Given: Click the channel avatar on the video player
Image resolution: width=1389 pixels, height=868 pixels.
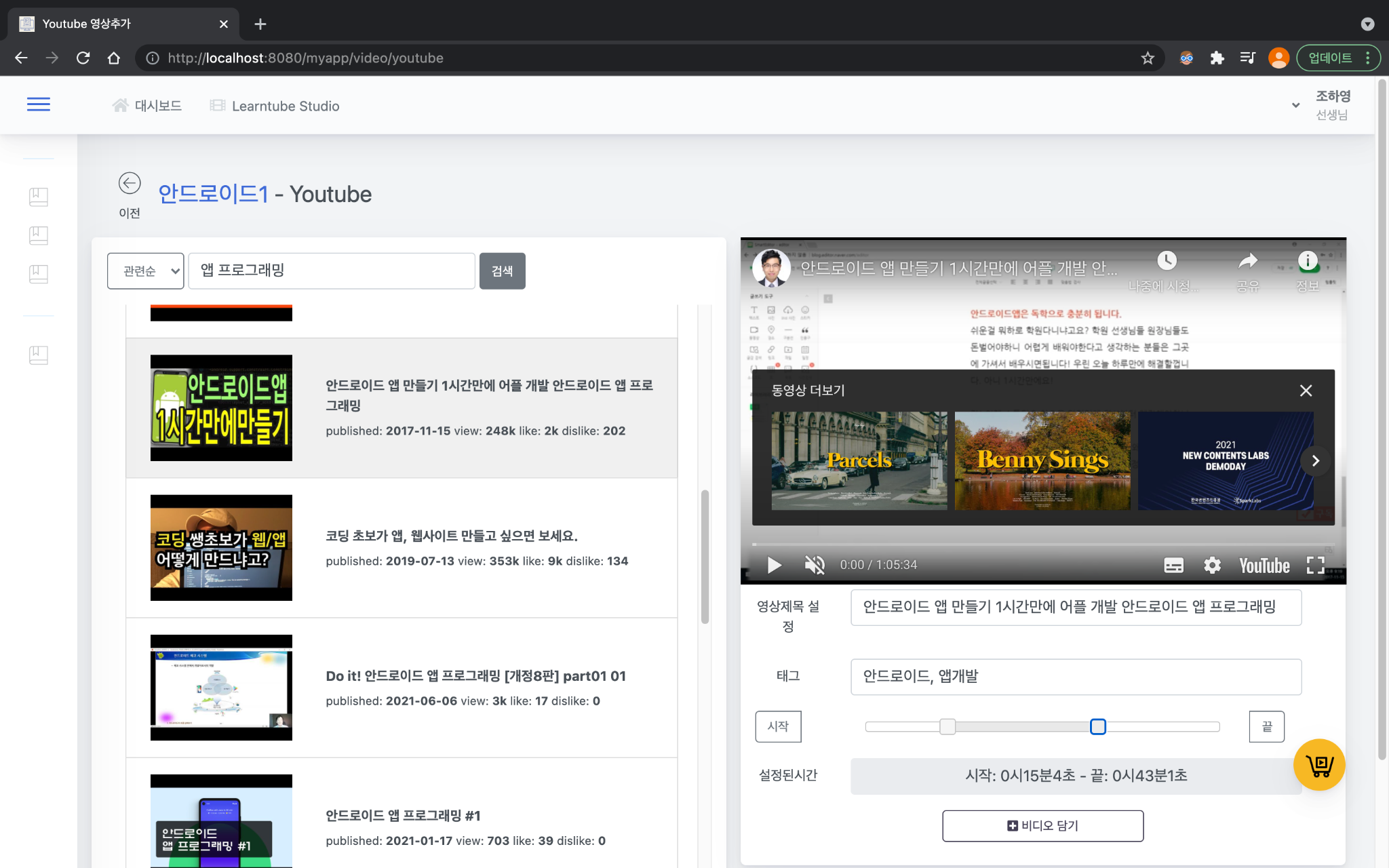Looking at the screenshot, I should 771,268.
